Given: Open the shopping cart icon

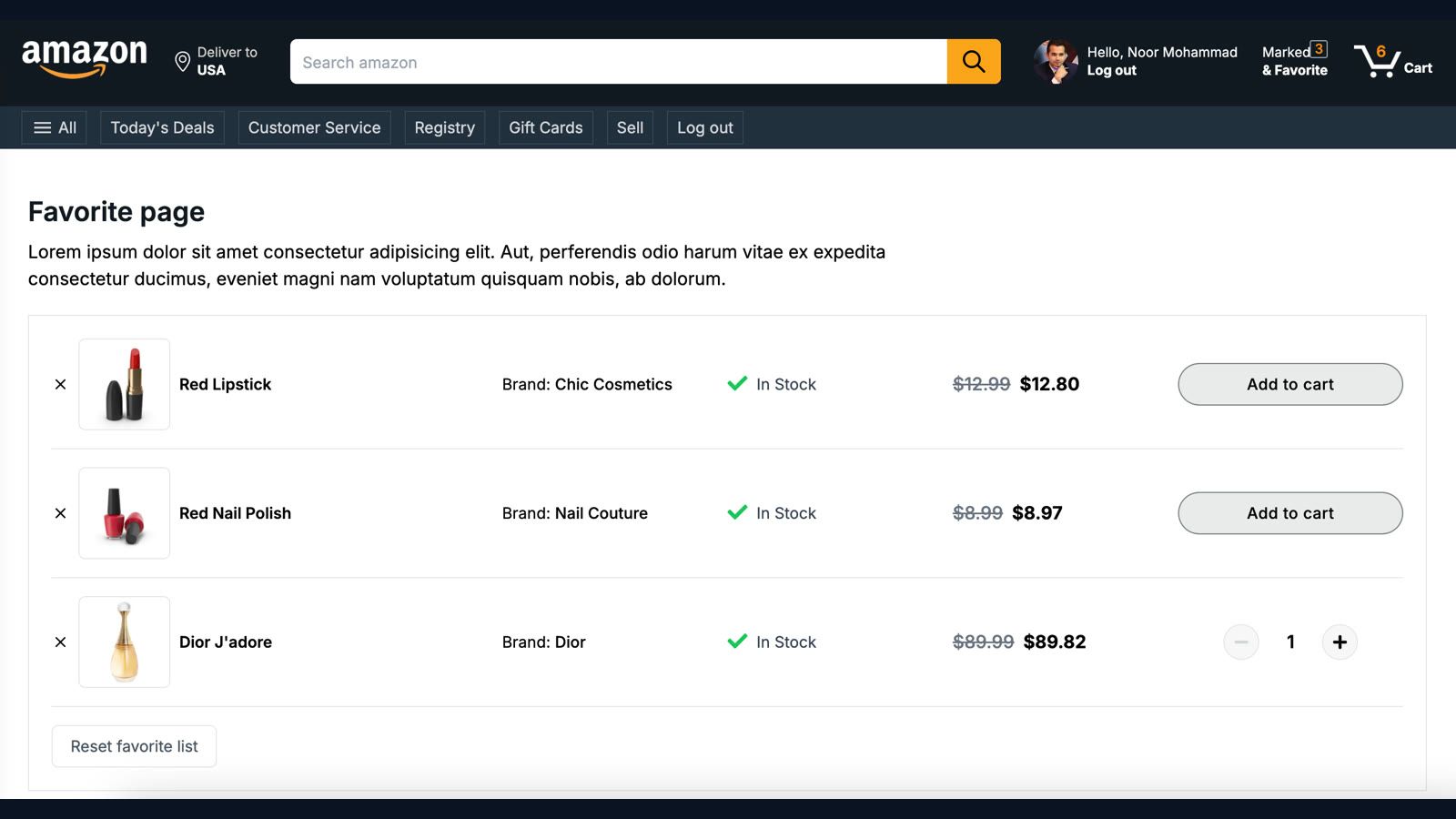Looking at the screenshot, I should click(x=1377, y=61).
